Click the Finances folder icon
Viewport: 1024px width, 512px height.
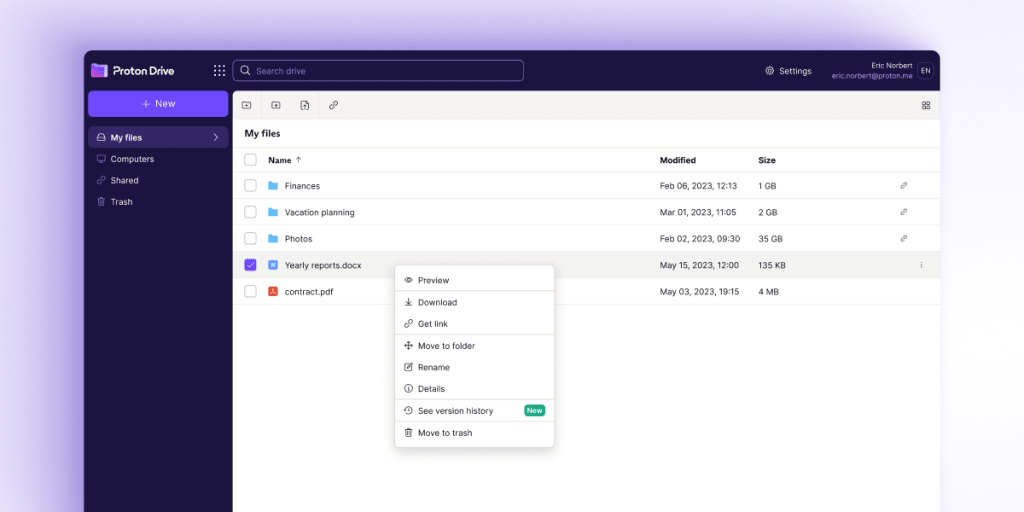[273, 185]
